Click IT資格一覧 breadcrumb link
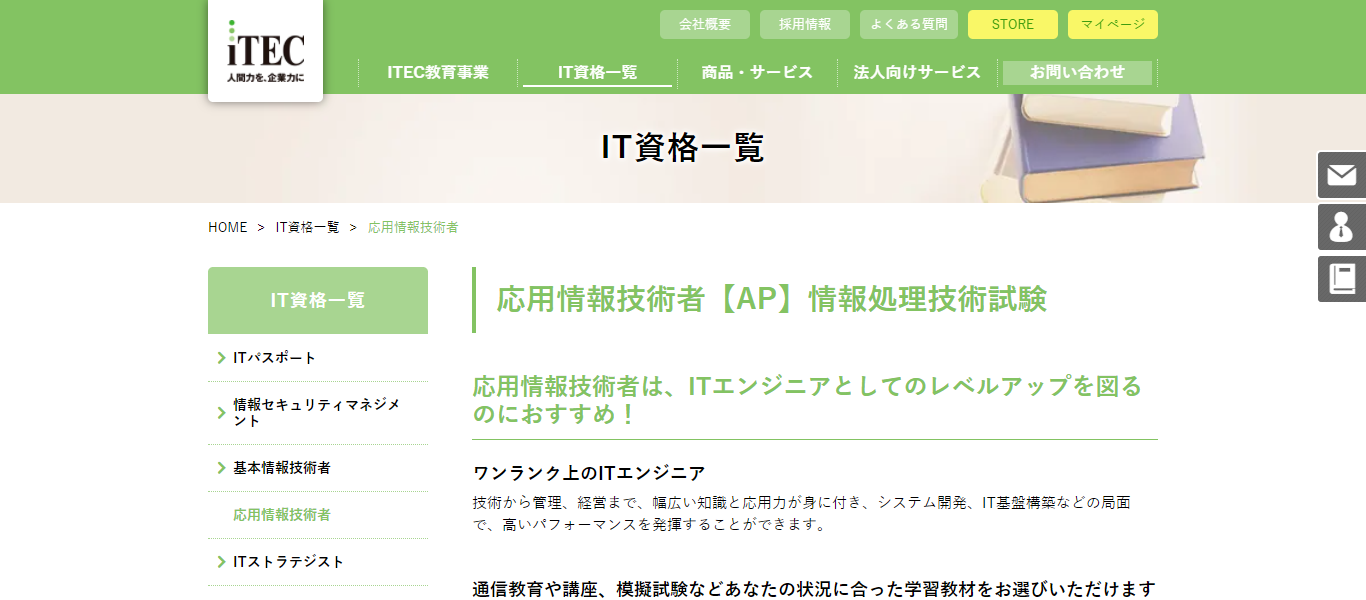This screenshot has width=1366, height=600. 307,227
